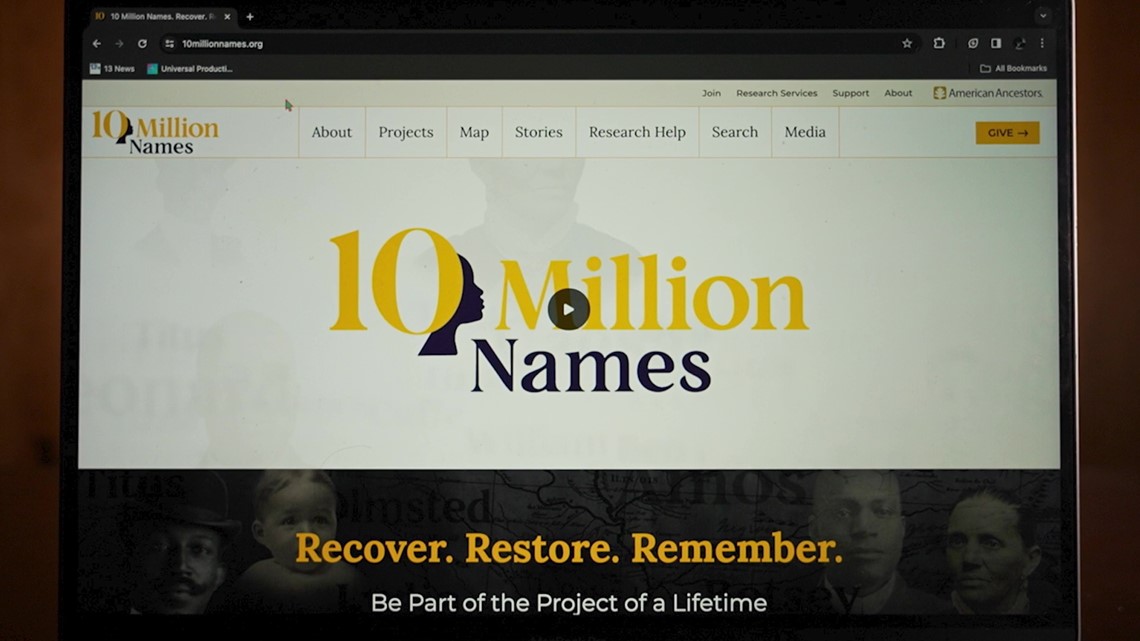This screenshot has height=641, width=1140.
Task: Open the Stories navigation item
Action: pos(539,132)
